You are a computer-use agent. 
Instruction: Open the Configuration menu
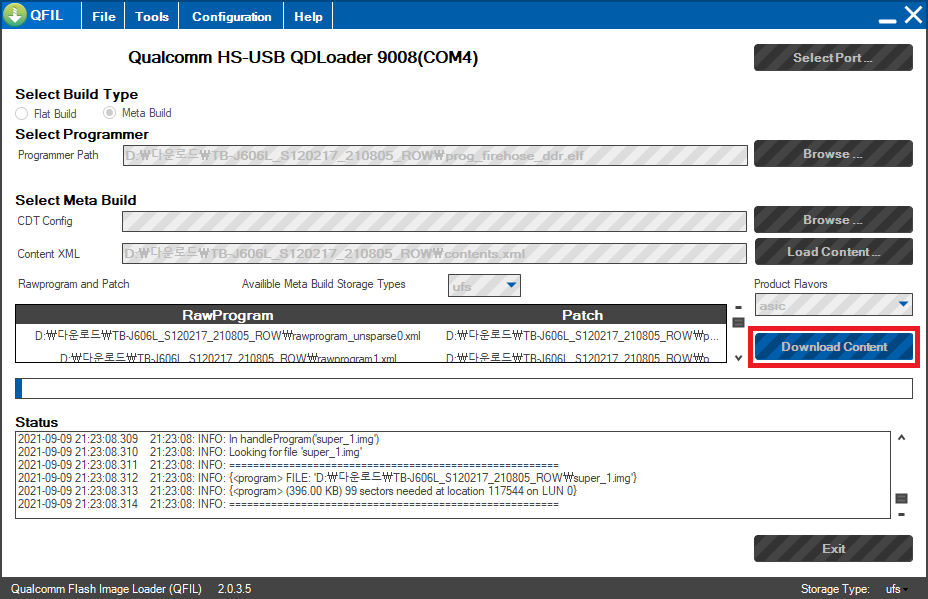[231, 17]
